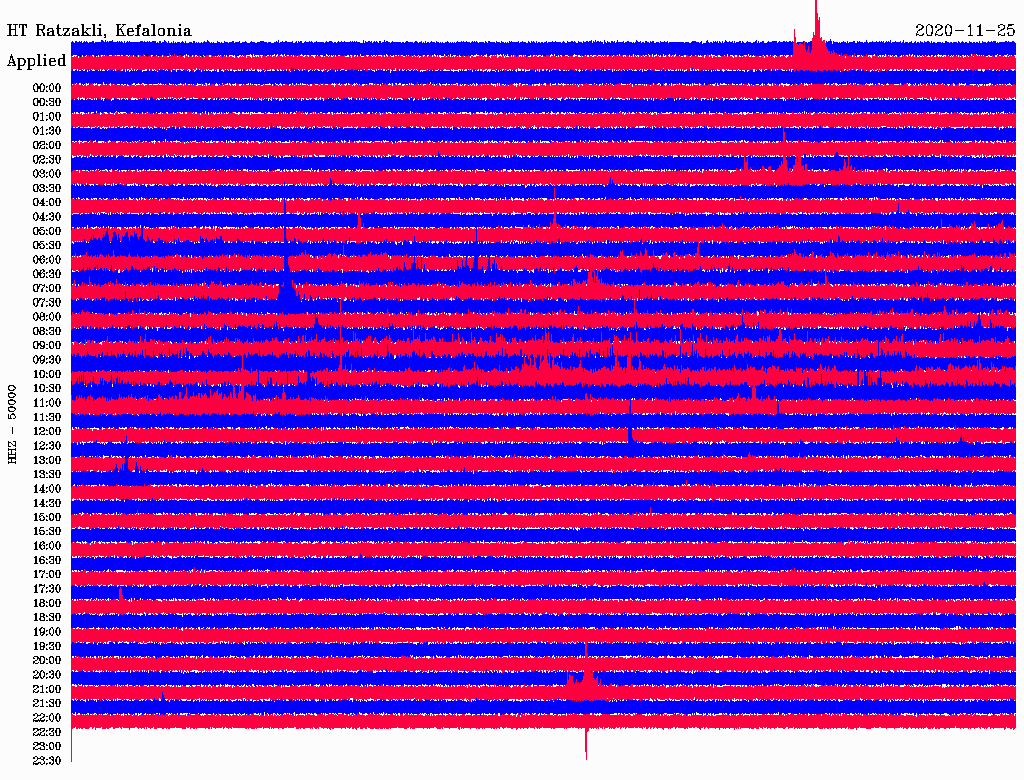This screenshot has height=780, width=1024.
Task: Select the 16:00 time label
Action: click(47, 546)
